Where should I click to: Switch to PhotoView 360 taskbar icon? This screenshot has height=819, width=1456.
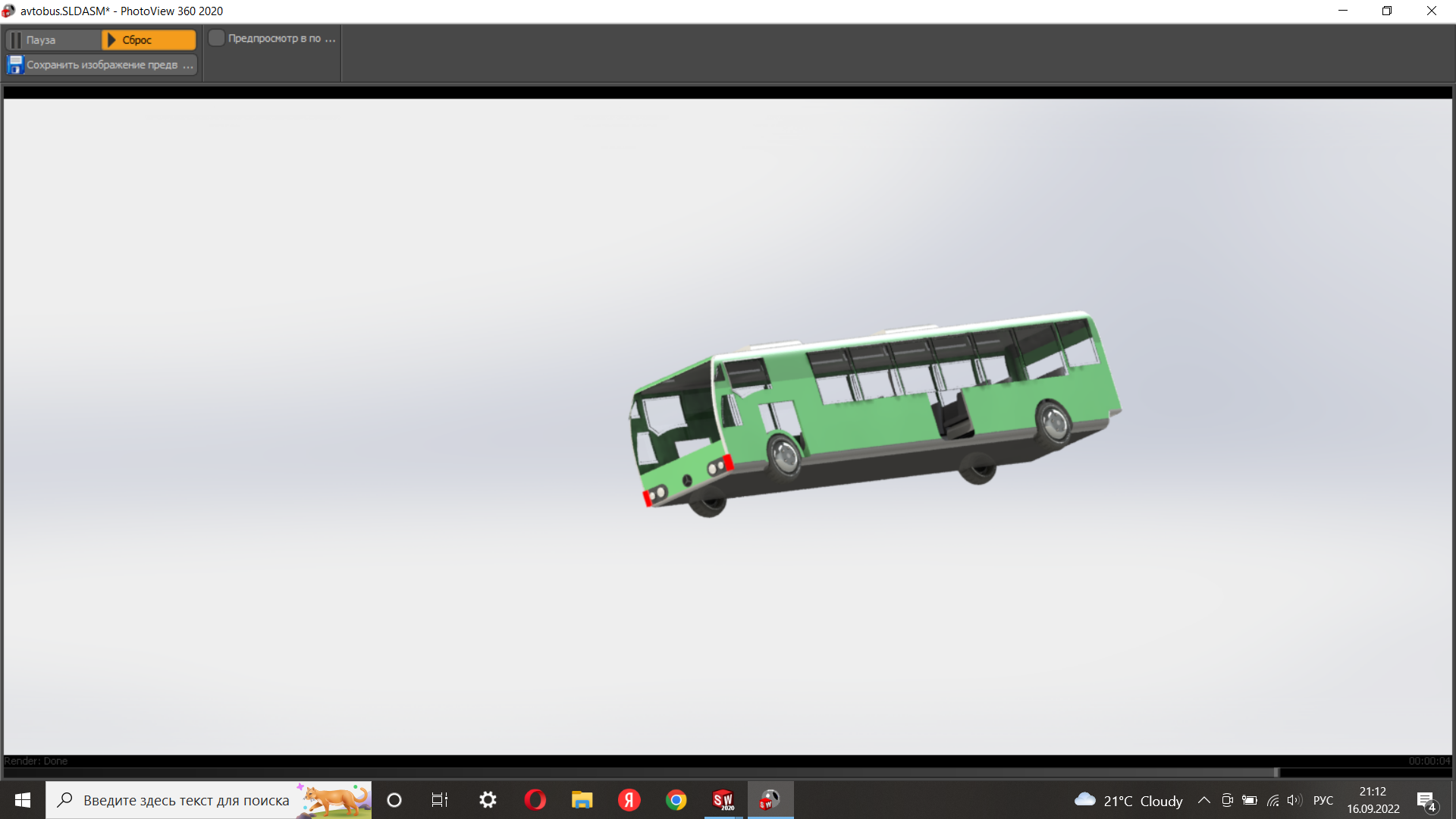click(x=770, y=800)
